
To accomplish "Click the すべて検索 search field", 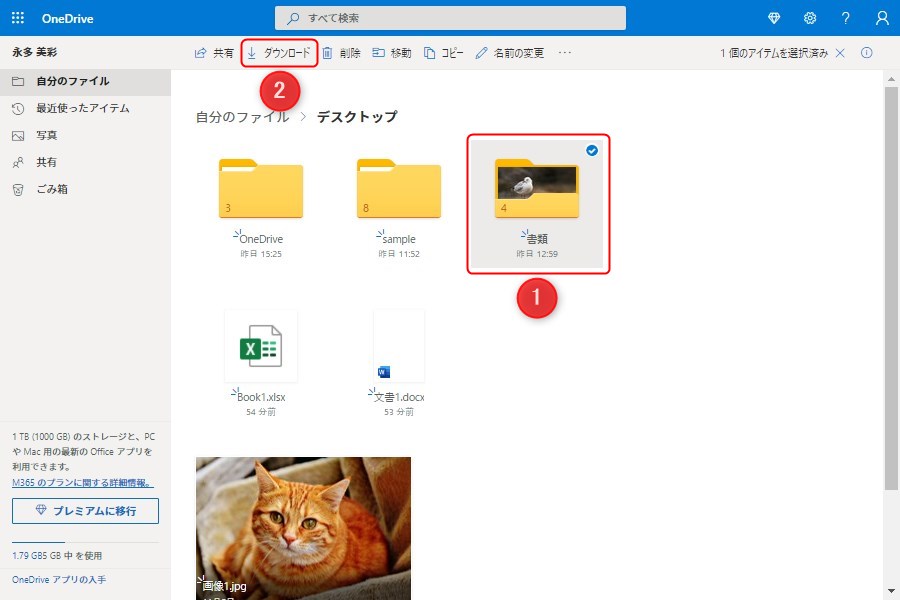I will click(450, 18).
